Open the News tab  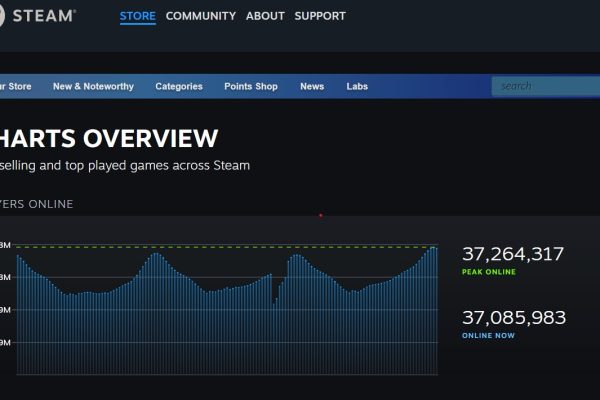[312, 87]
